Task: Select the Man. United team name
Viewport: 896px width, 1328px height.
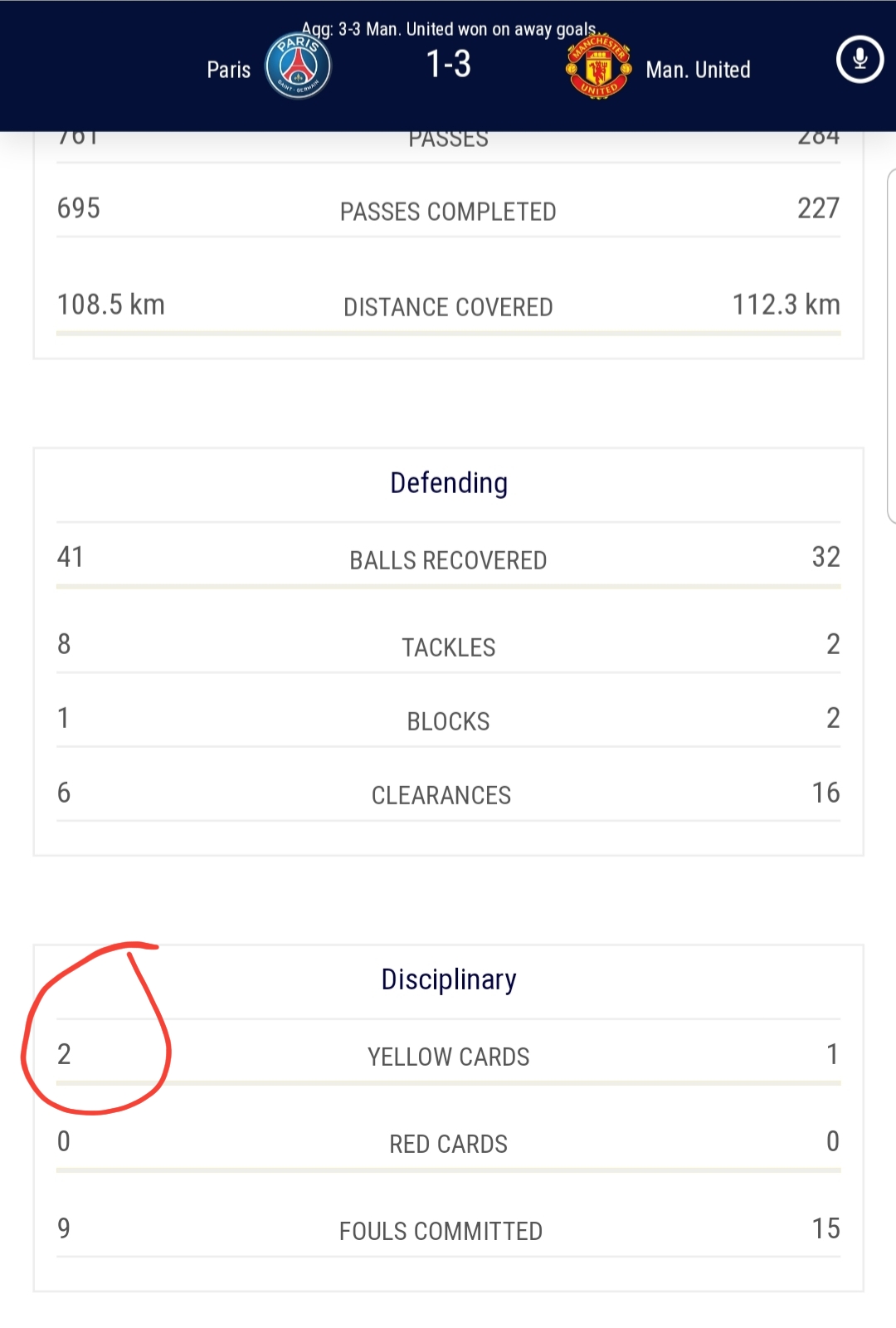Action: tap(698, 70)
